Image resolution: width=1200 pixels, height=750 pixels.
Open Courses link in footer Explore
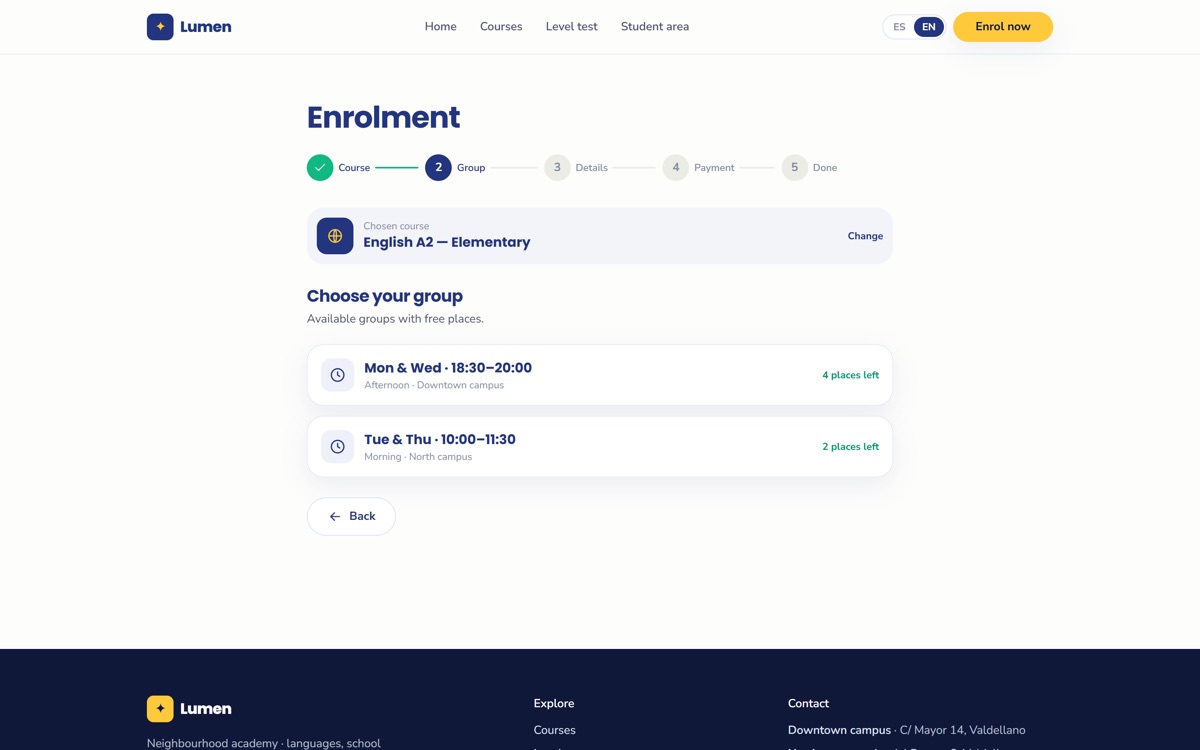pos(555,730)
